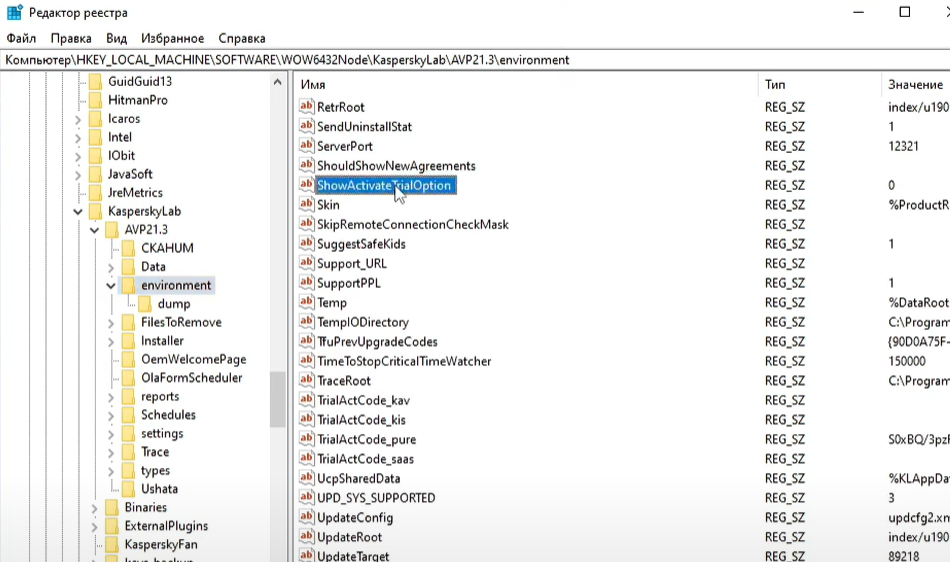Click the folder icon of KasperskyFan key
Viewport: 950px width, 562px height.
tap(111, 544)
